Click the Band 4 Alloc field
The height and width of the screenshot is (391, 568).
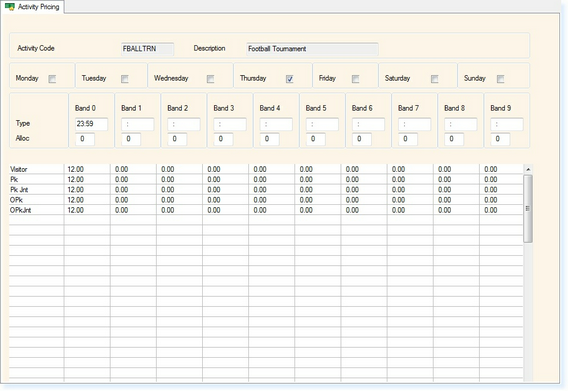(x=270, y=139)
